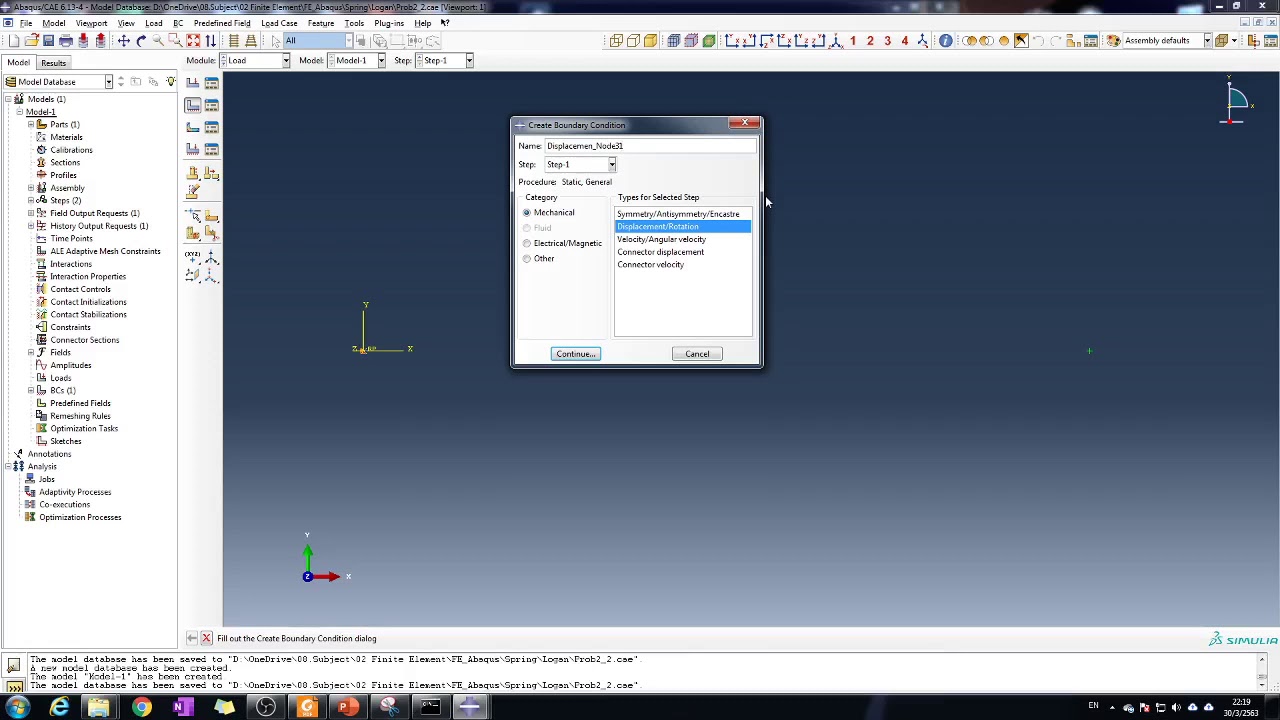The image size is (1280, 720).
Task: Open the File menu
Action: (26, 23)
